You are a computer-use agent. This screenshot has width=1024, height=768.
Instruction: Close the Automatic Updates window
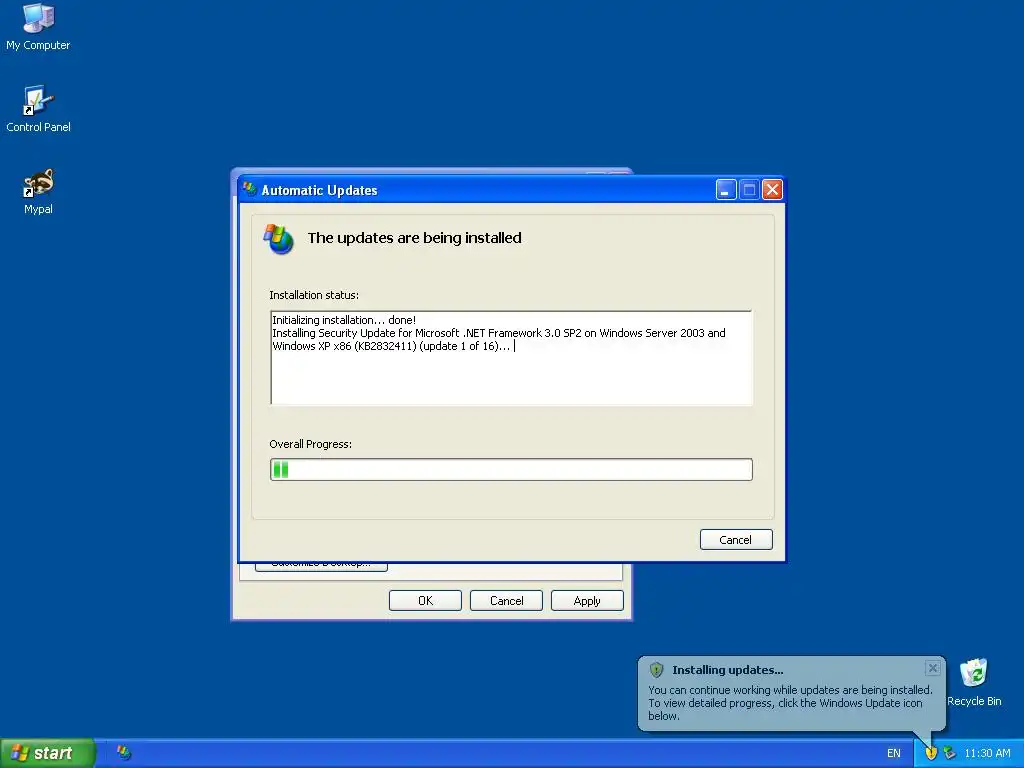click(772, 189)
